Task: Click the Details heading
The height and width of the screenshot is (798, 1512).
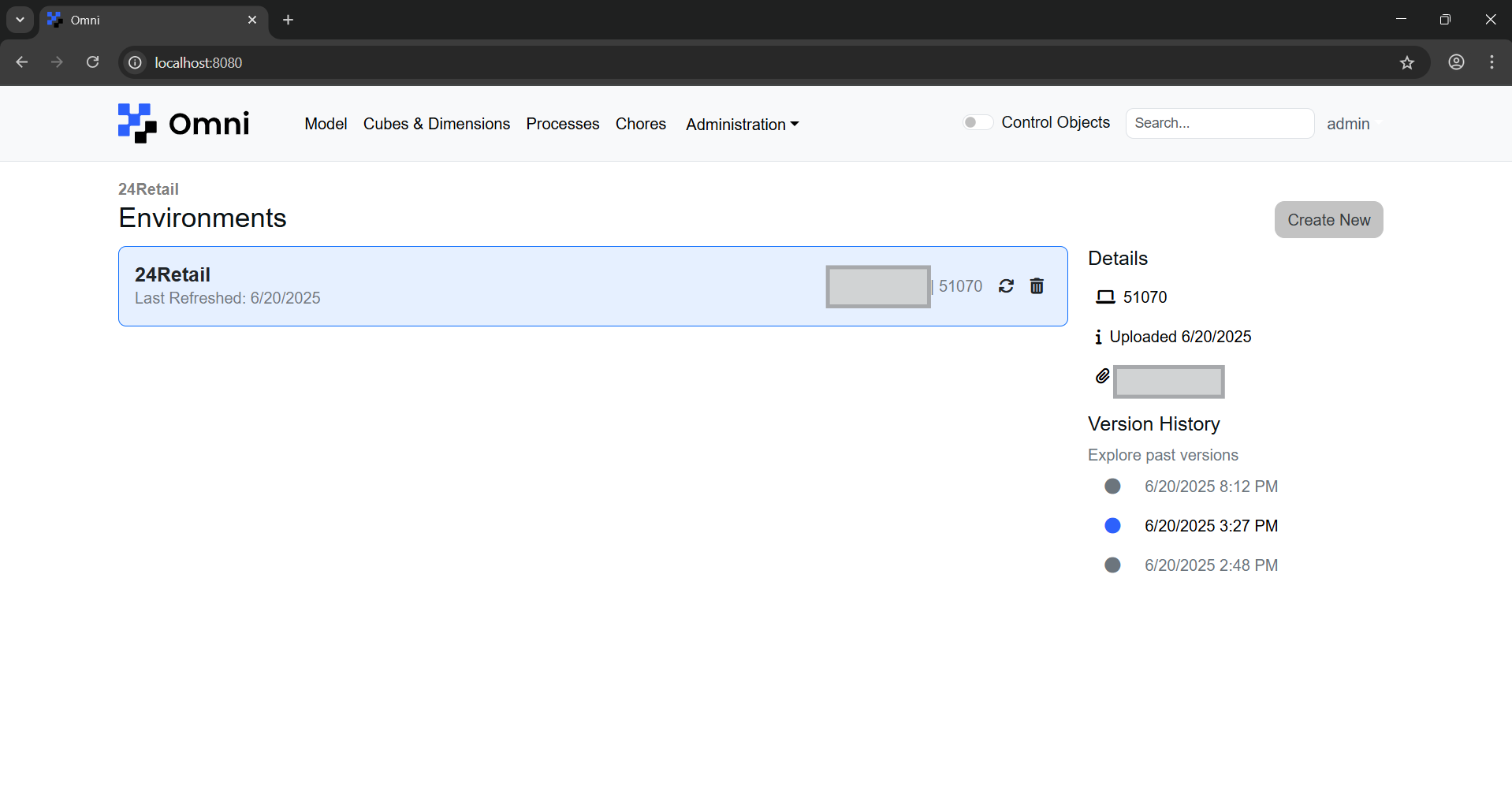Action: [1118, 259]
